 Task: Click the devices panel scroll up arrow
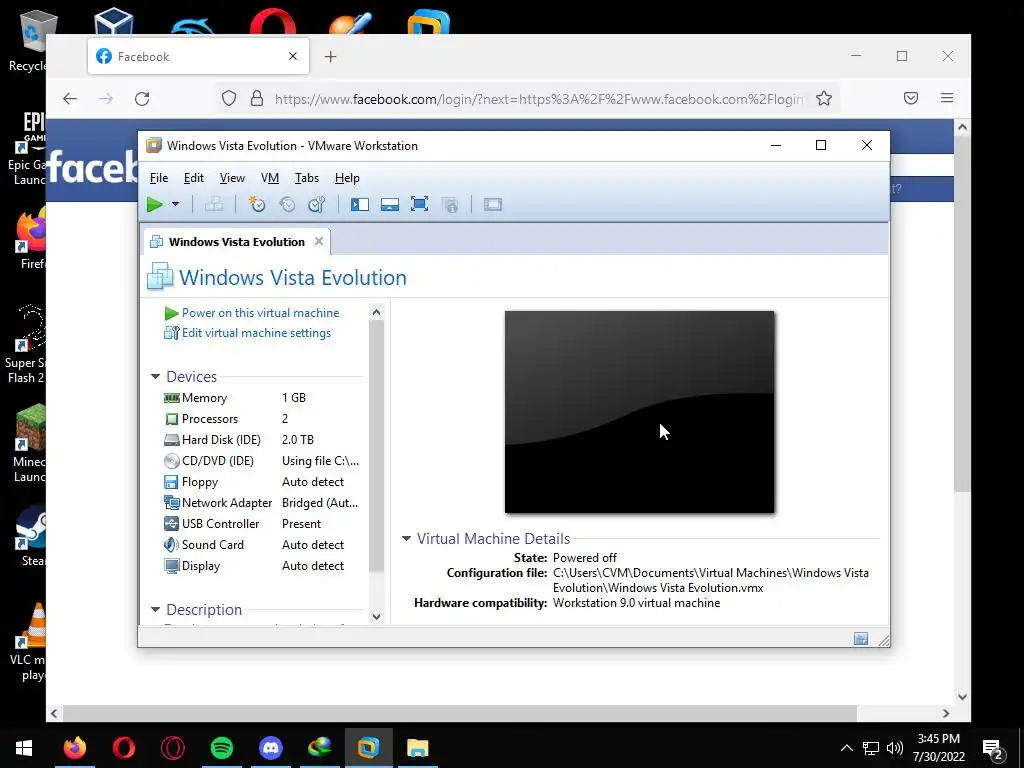tap(376, 312)
